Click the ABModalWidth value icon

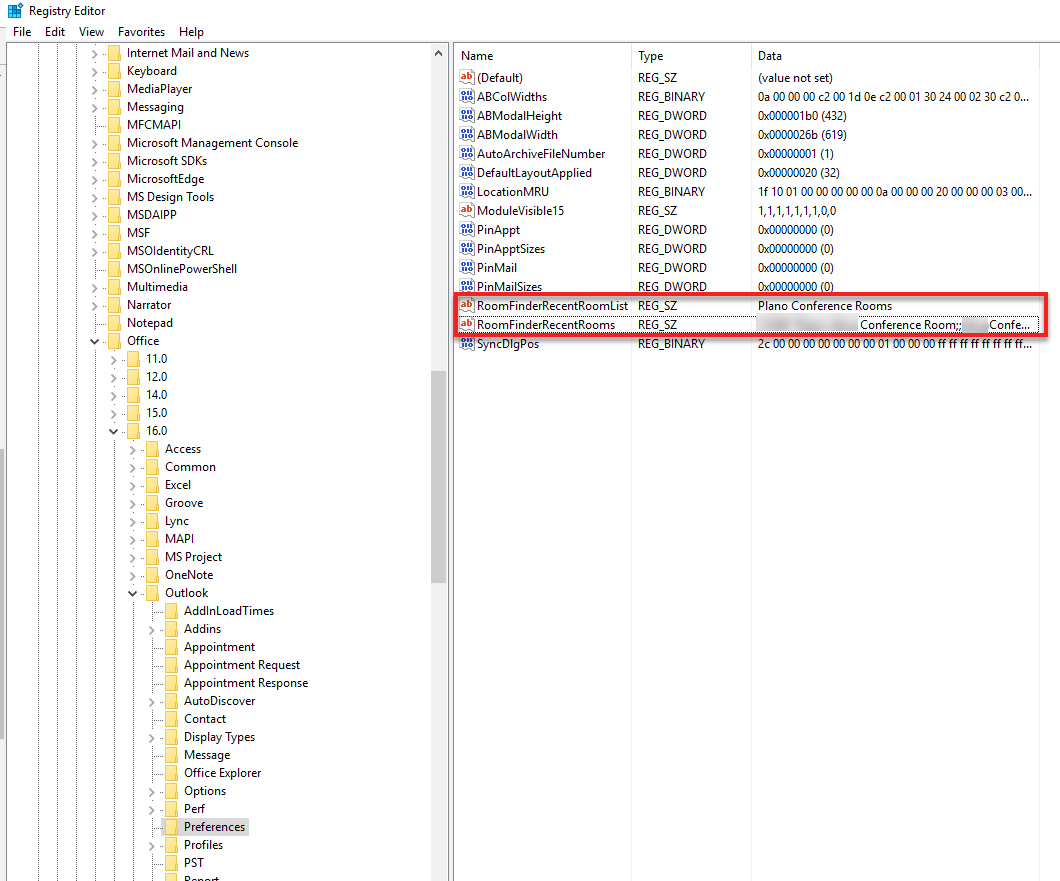[x=466, y=134]
